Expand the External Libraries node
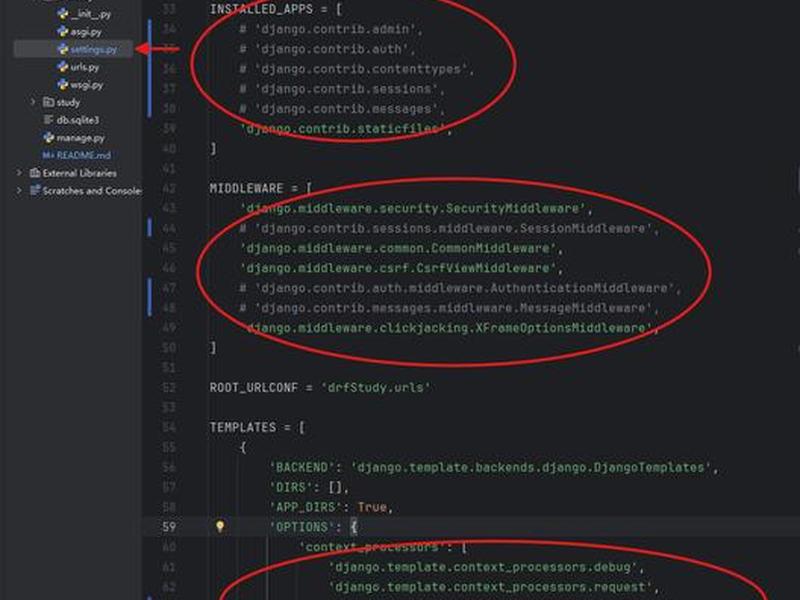The height and width of the screenshot is (600, 800). [x=19, y=173]
